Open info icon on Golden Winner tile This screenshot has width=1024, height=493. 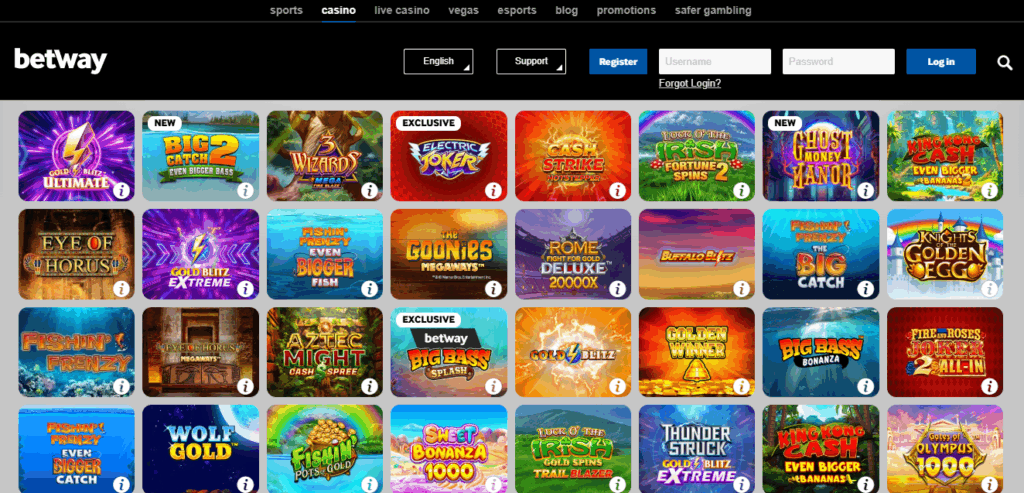pos(741,387)
